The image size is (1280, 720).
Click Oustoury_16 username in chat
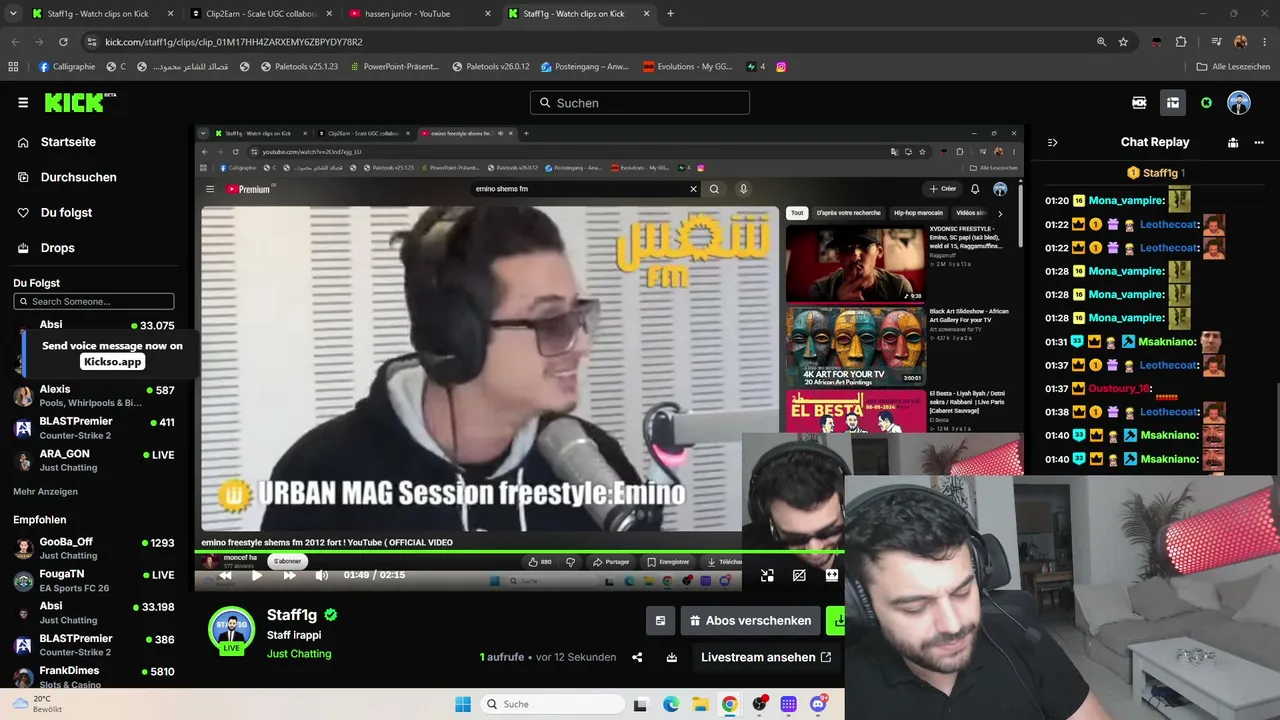[1119, 388]
